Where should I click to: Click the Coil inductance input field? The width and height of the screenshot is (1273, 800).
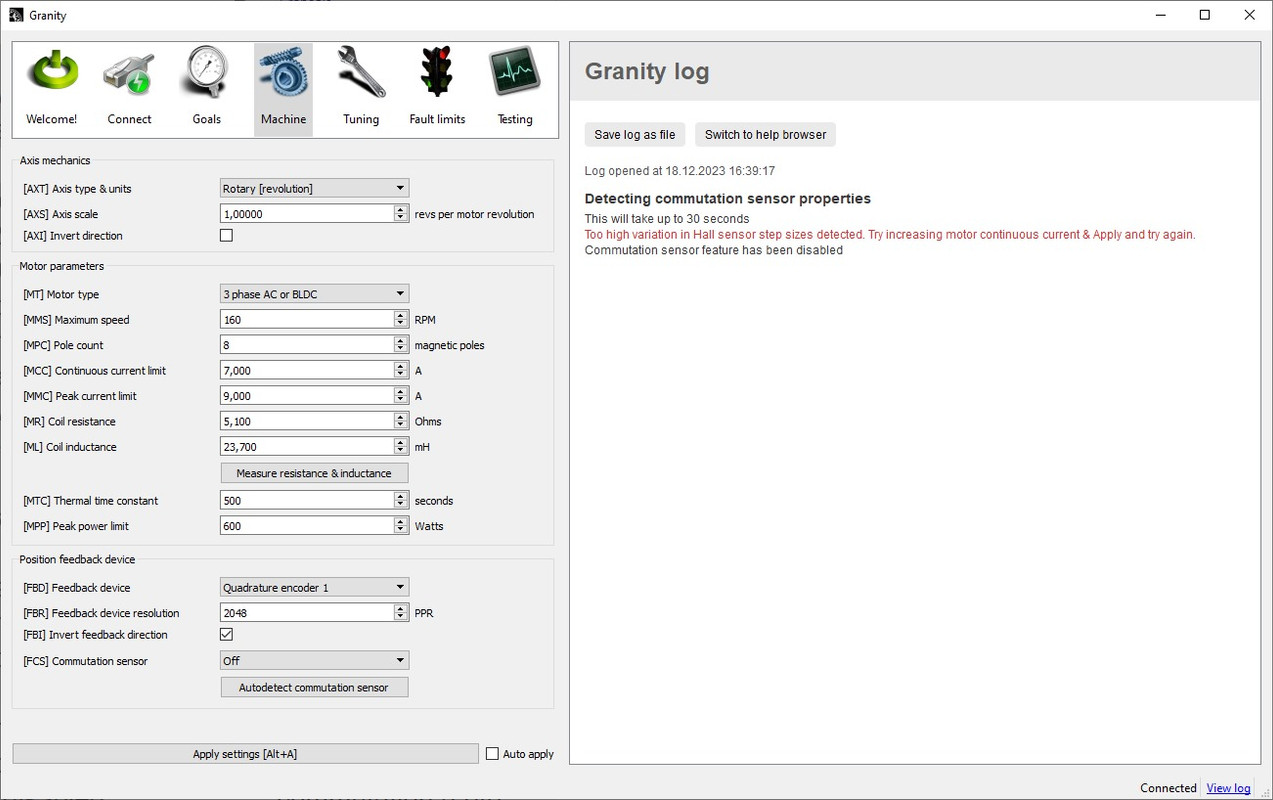pyautogui.click(x=307, y=447)
